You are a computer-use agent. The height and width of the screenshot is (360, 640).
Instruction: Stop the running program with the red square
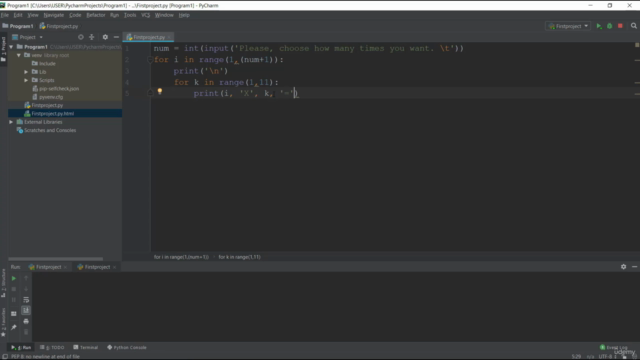coord(620,26)
